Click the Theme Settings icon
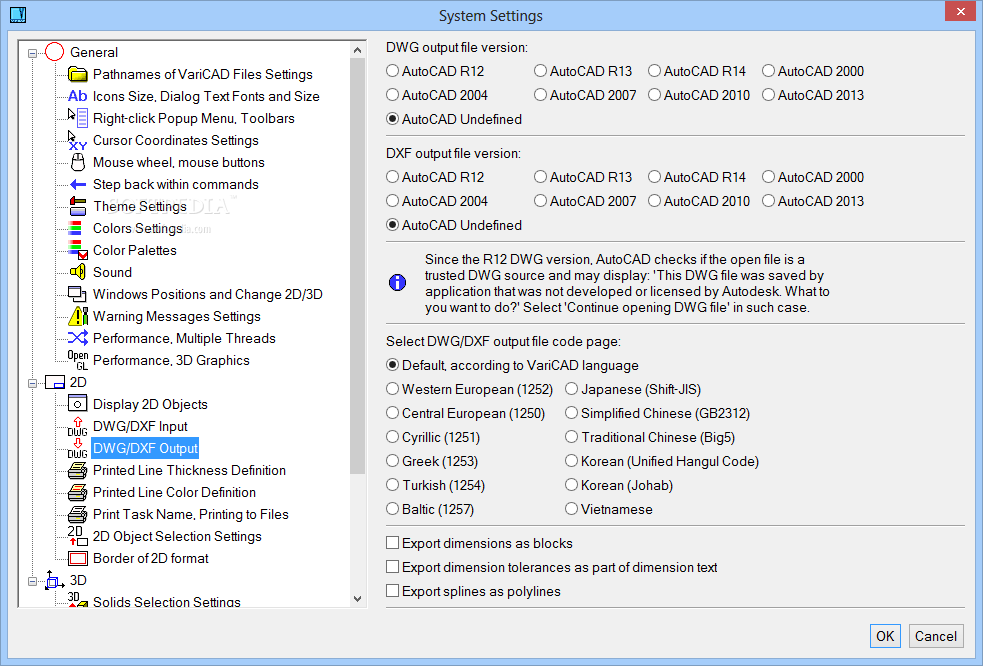Screen dimensions: 983x666 pos(78,206)
